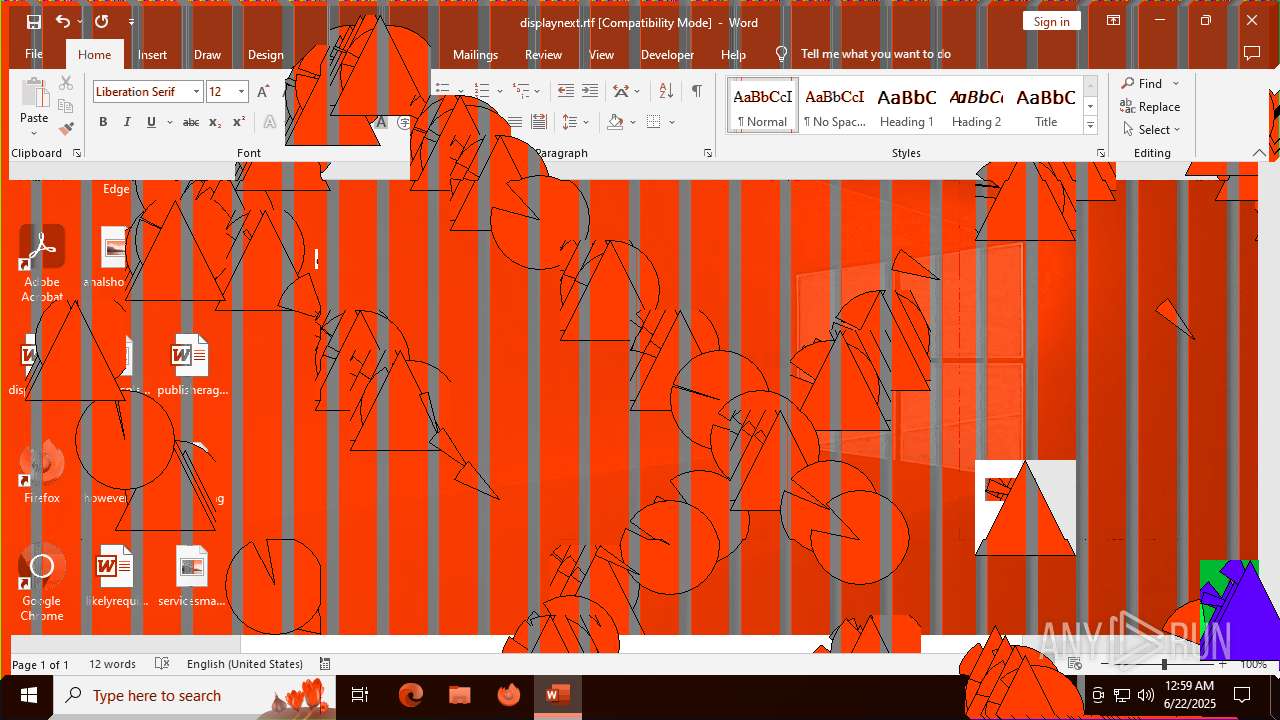This screenshot has width=1280, height=720.
Task: Switch to the Design tab
Action: (265, 54)
